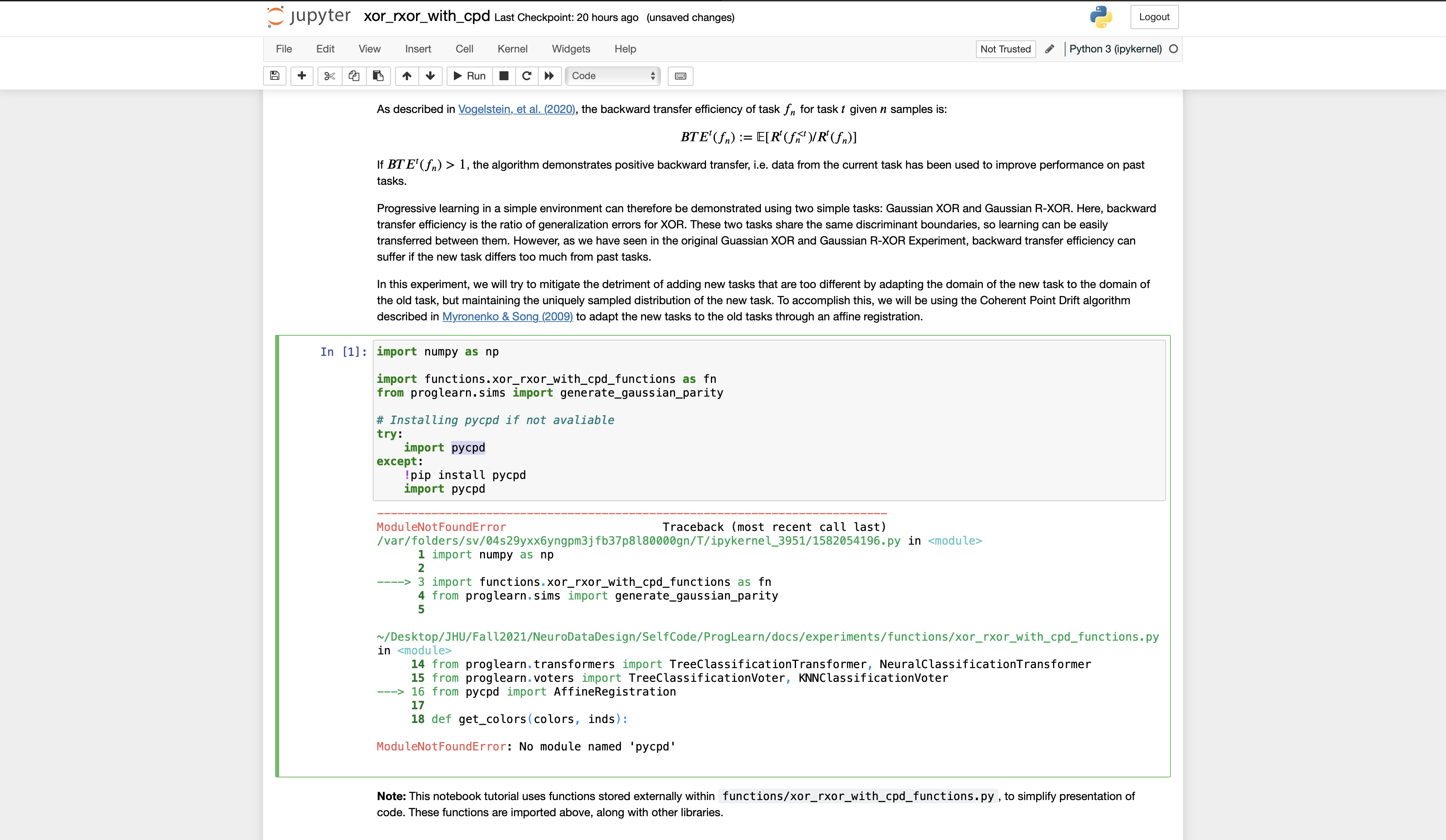Image resolution: width=1446 pixels, height=840 pixels.
Task: Click the Not Trusted notebook indicator
Action: 1005,49
